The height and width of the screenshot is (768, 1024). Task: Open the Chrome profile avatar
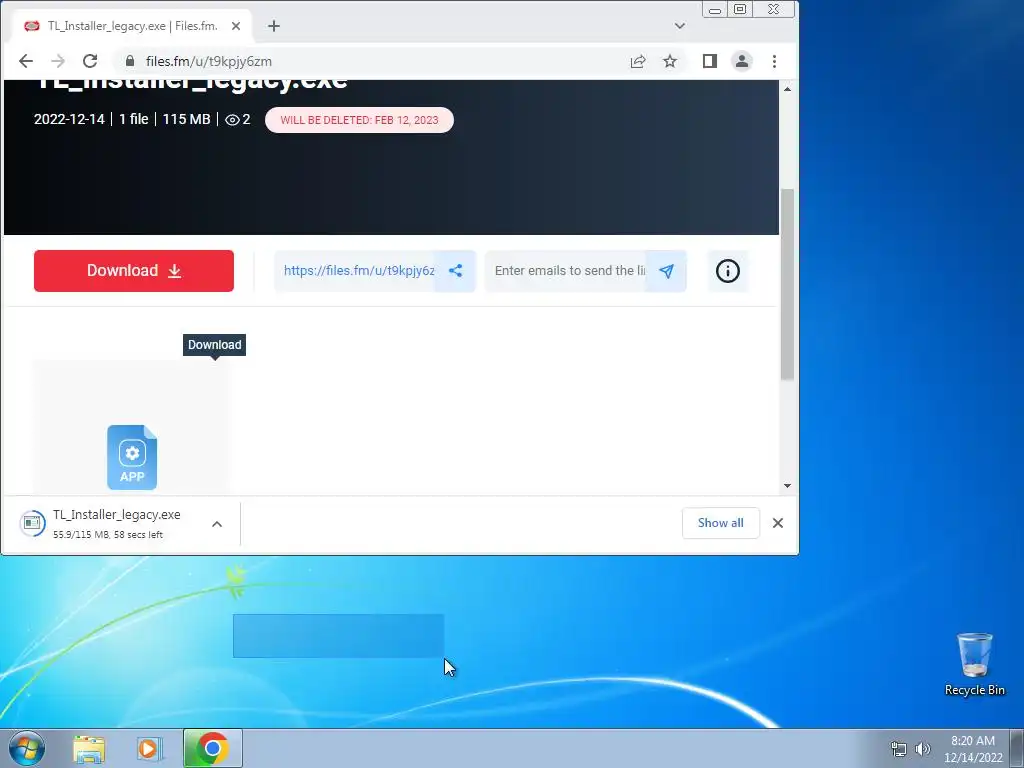coord(742,61)
